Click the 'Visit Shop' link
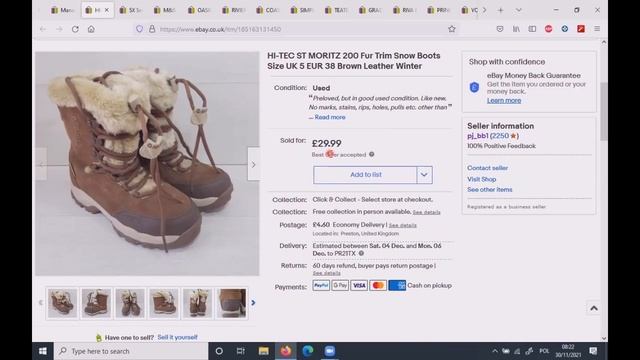The width and height of the screenshot is (640, 360). 482,179
